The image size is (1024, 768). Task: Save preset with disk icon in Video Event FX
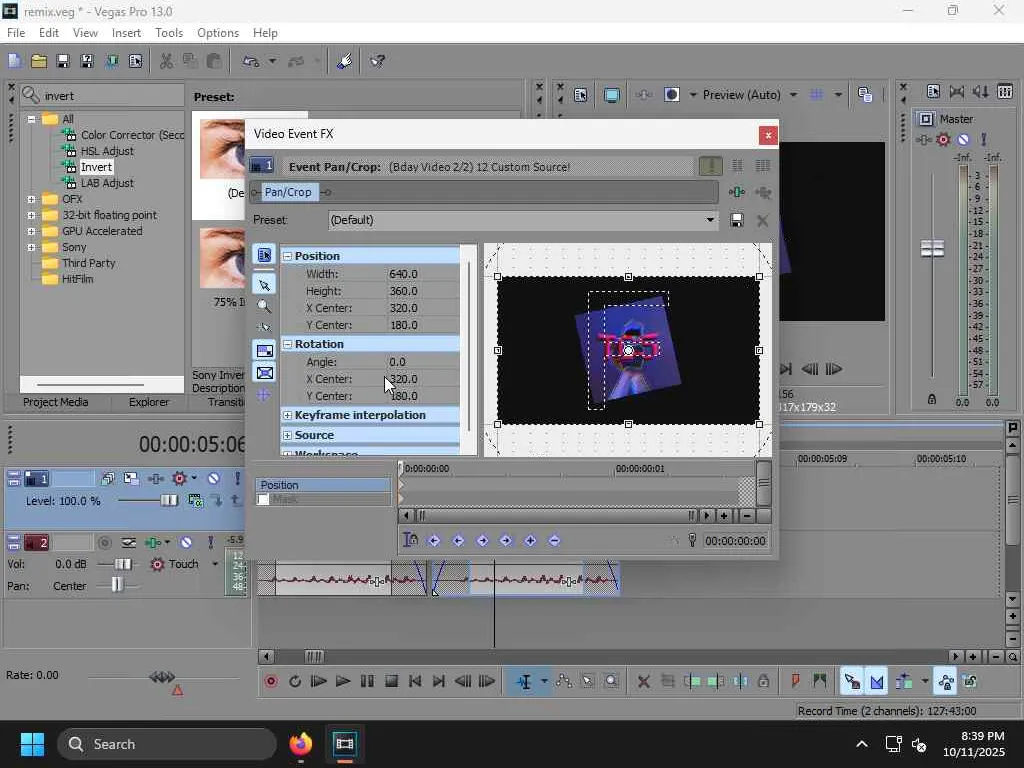[737, 221]
